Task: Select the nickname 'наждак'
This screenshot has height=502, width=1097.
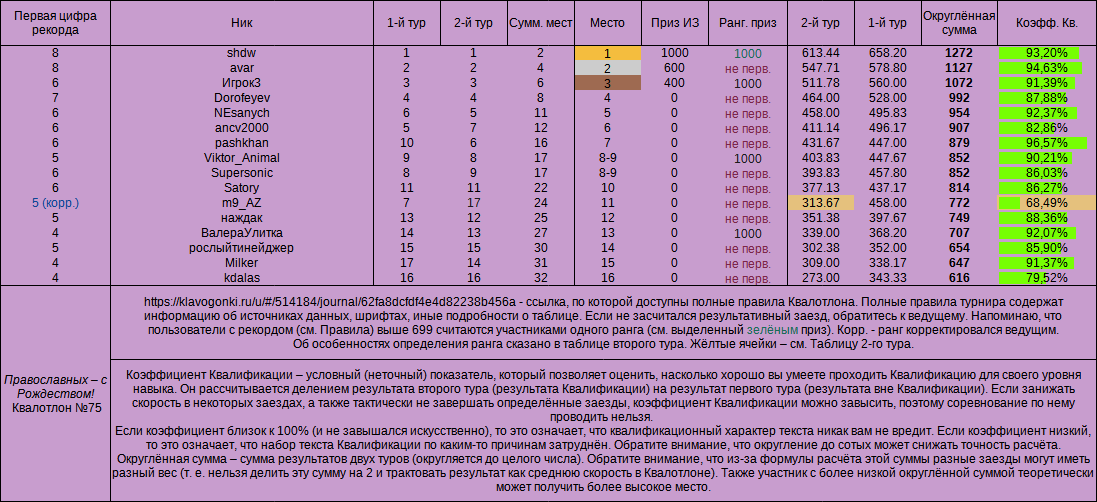Action: (x=242, y=217)
